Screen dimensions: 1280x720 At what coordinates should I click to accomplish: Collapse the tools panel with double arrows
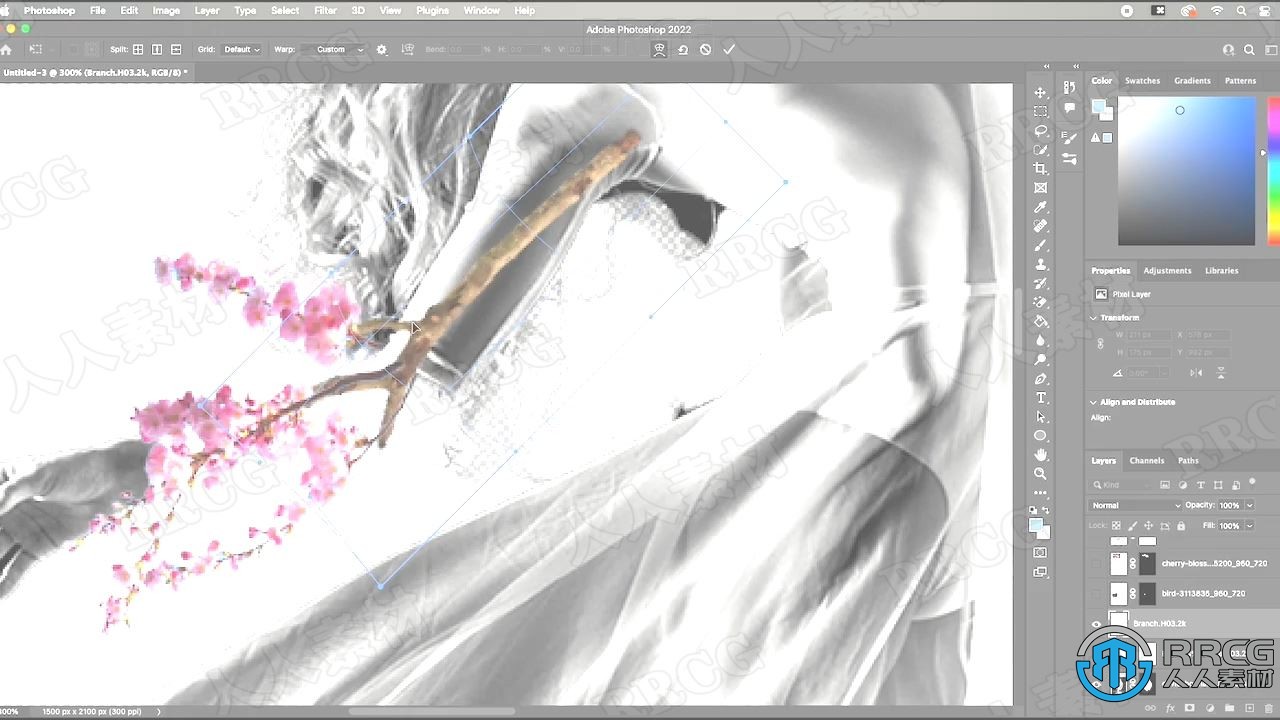coord(1046,67)
